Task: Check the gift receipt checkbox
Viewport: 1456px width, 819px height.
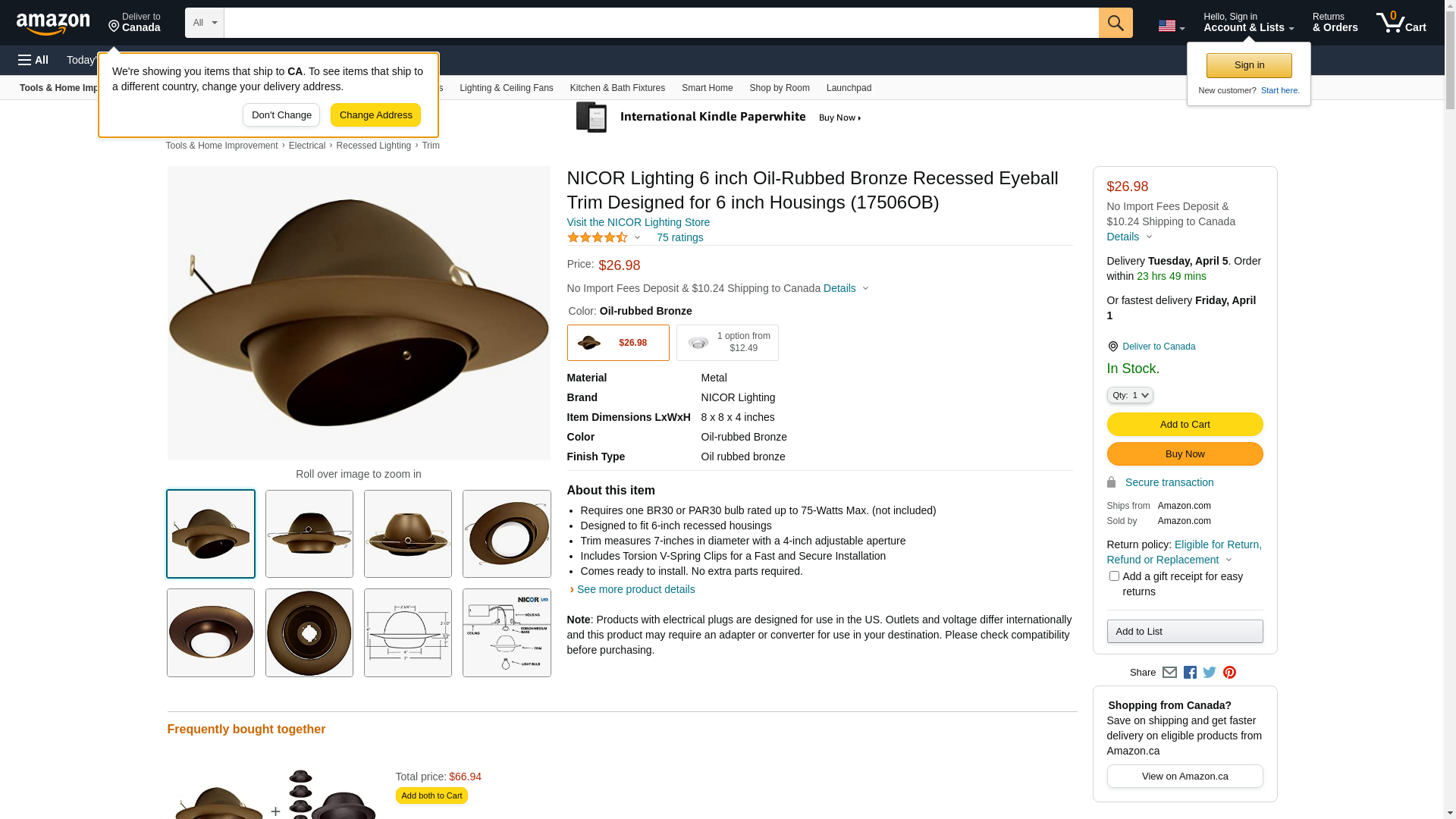Action: [x=1114, y=576]
